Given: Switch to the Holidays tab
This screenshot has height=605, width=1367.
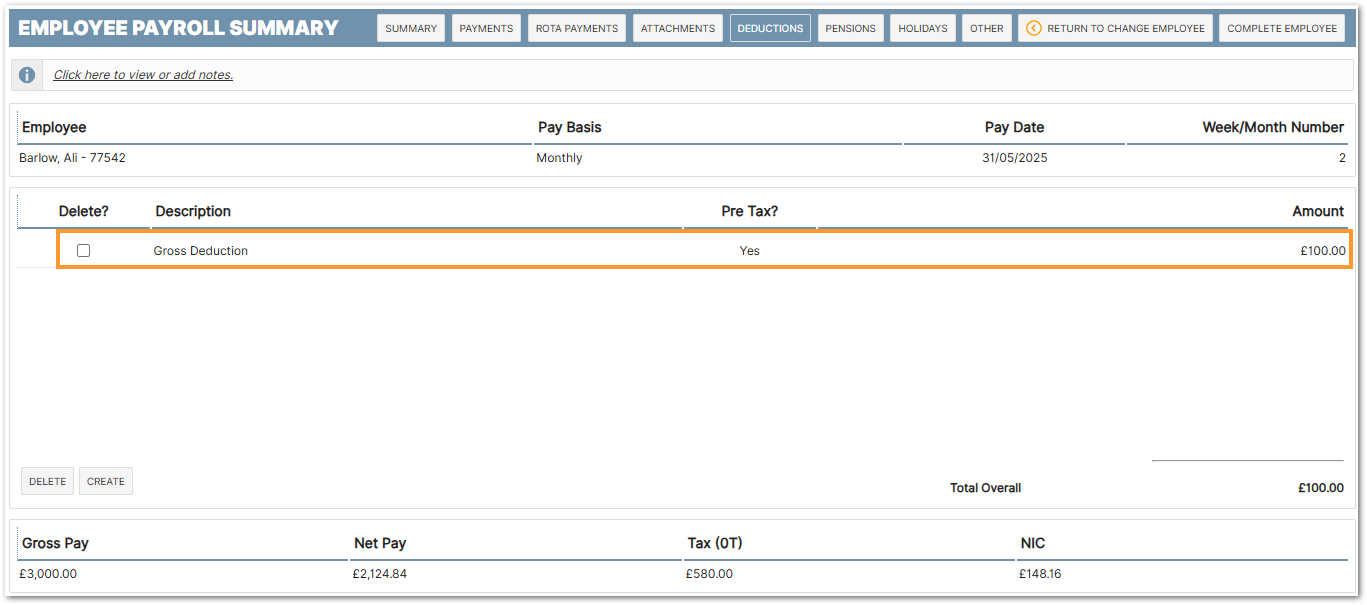Looking at the screenshot, I should pyautogui.click(x=923, y=28).
